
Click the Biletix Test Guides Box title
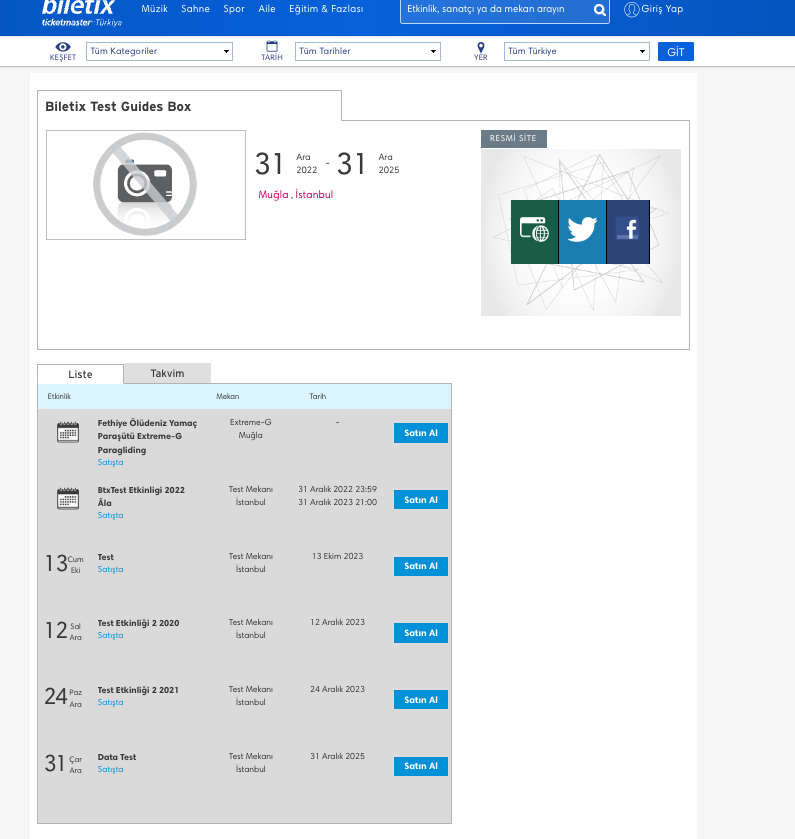point(118,106)
